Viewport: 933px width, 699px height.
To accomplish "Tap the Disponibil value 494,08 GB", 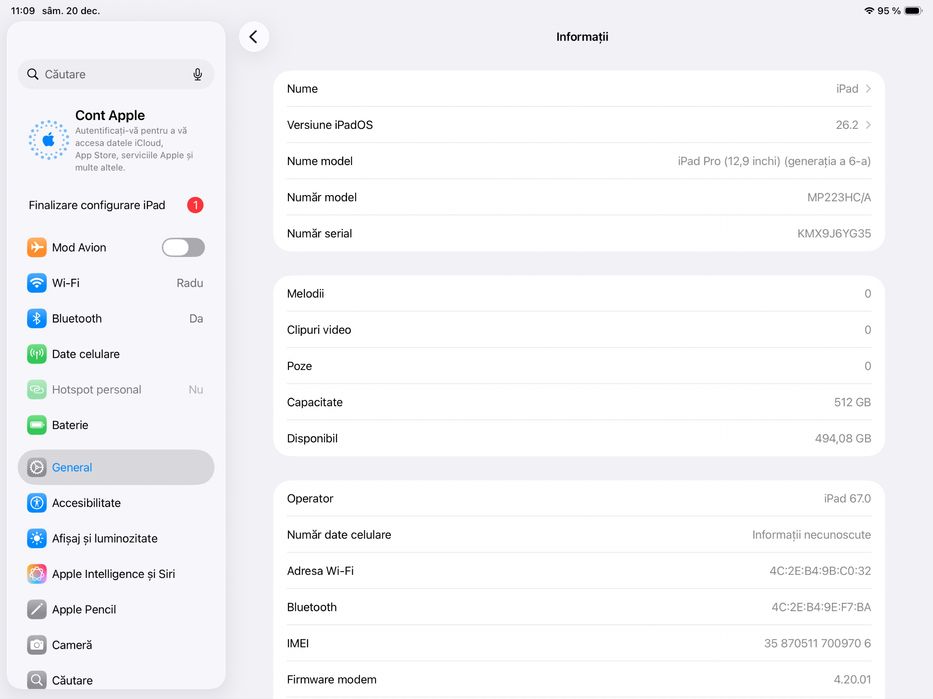I will [x=843, y=438].
